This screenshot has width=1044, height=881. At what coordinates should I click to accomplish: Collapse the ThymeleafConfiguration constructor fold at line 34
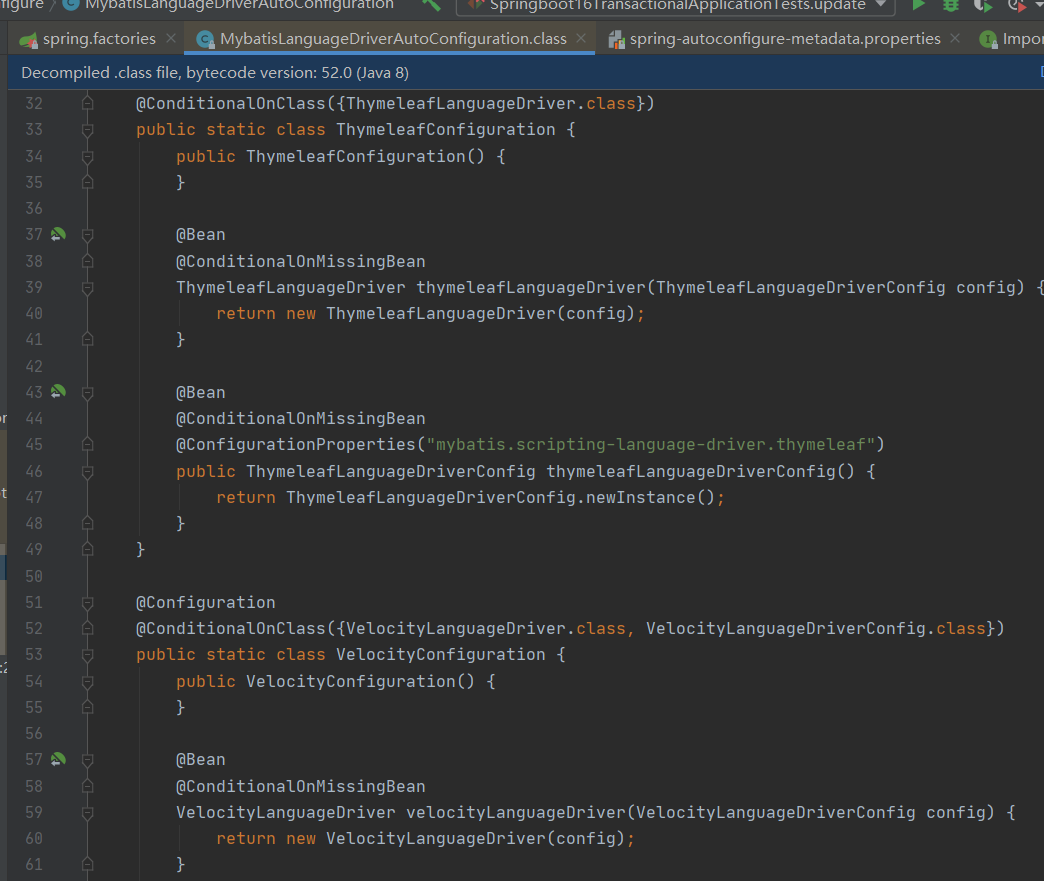point(87,156)
